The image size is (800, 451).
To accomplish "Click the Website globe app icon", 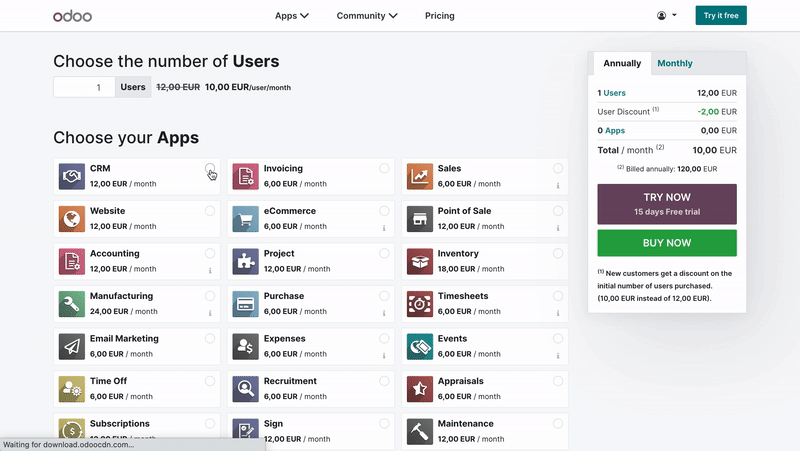I will click(71, 219).
